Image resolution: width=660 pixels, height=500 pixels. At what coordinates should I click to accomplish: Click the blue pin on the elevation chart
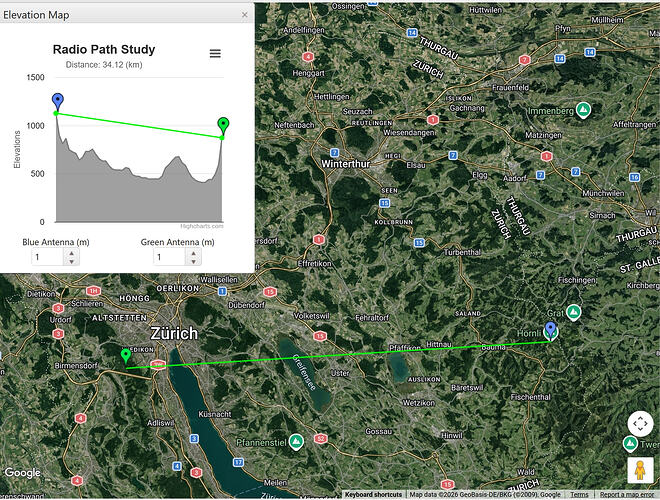(x=57, y=101)
